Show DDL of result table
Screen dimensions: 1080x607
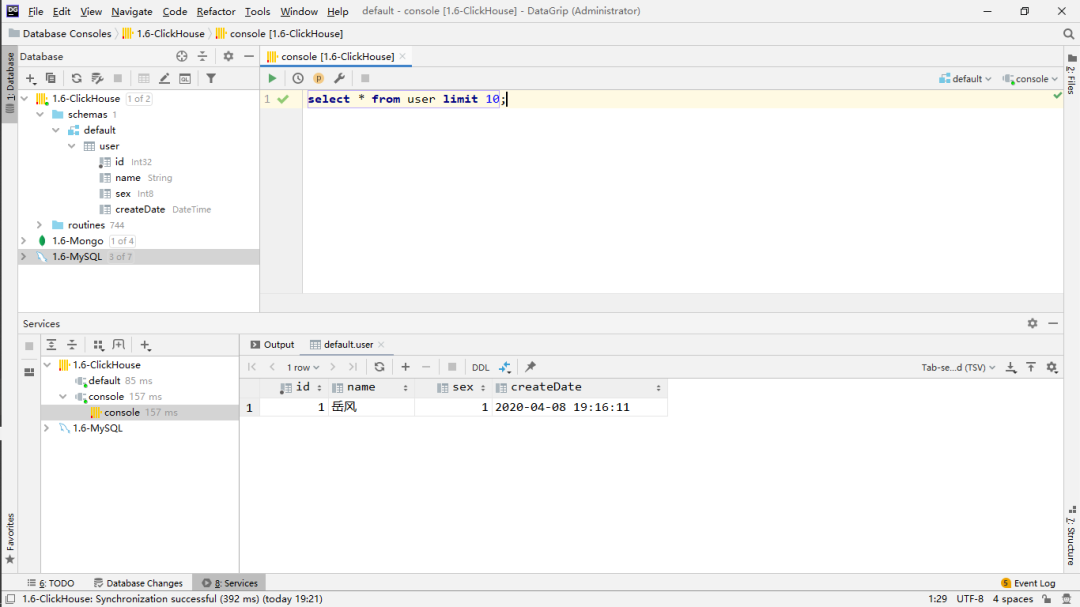(480, 367)
